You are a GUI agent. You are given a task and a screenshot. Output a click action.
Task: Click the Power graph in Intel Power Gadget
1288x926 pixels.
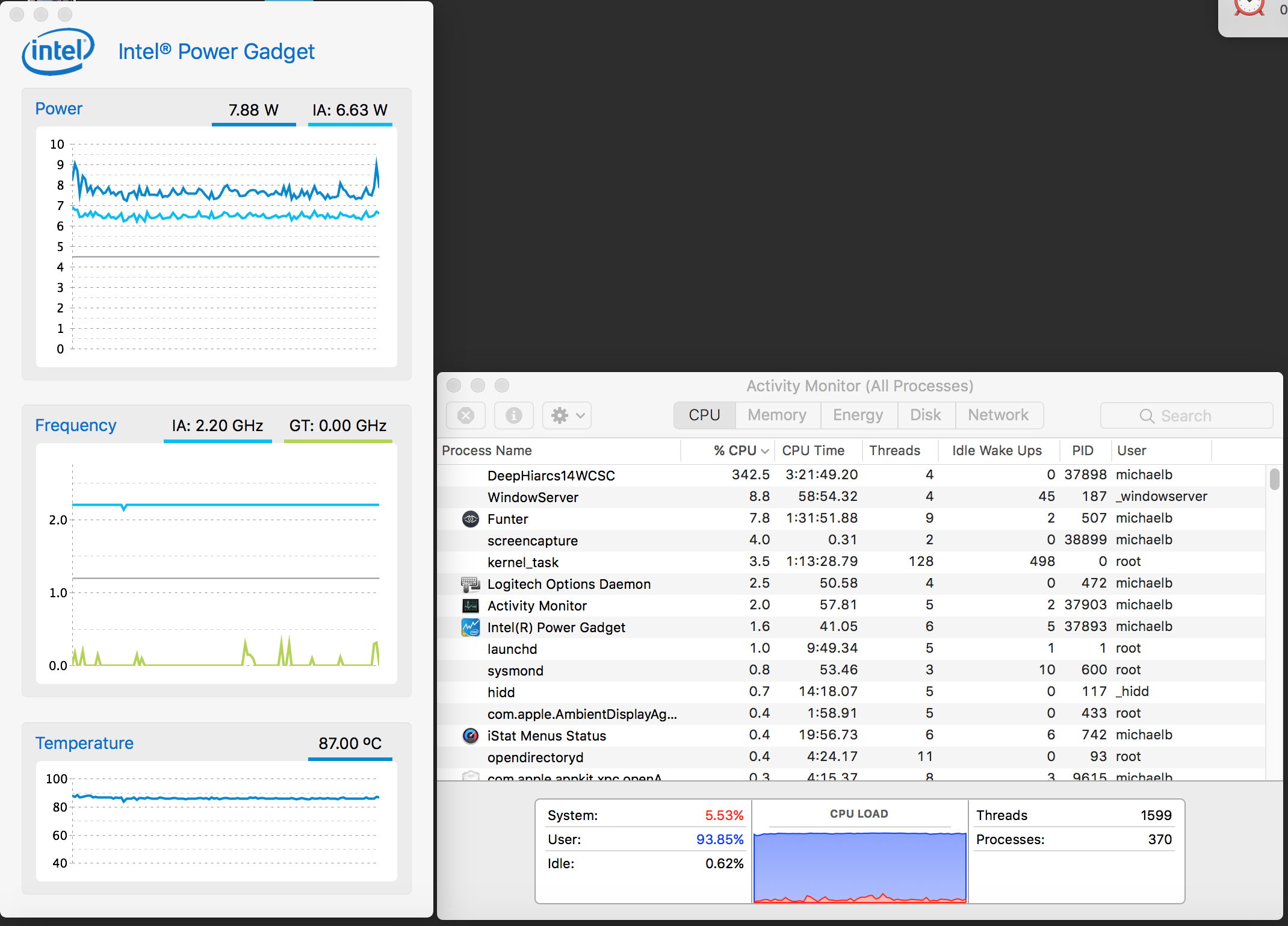[217, 247]
